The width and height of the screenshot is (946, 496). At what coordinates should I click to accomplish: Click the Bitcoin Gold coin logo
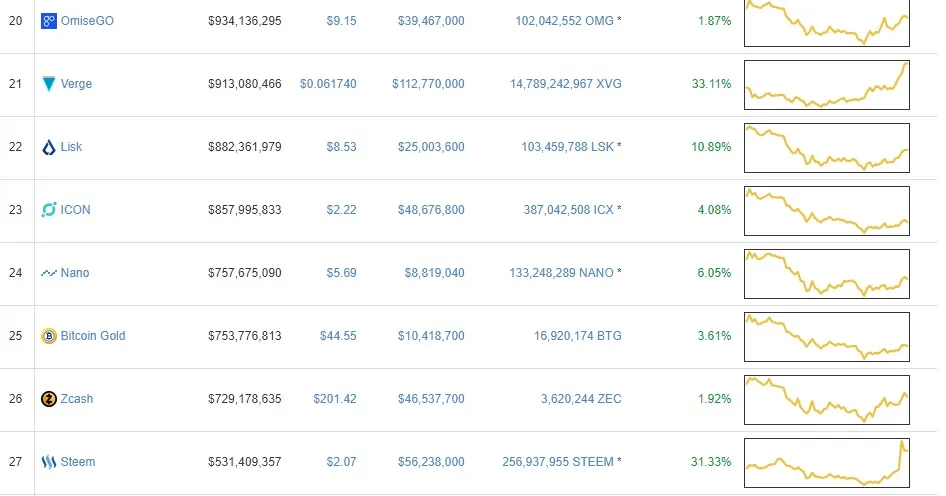[x=48, y=336]
